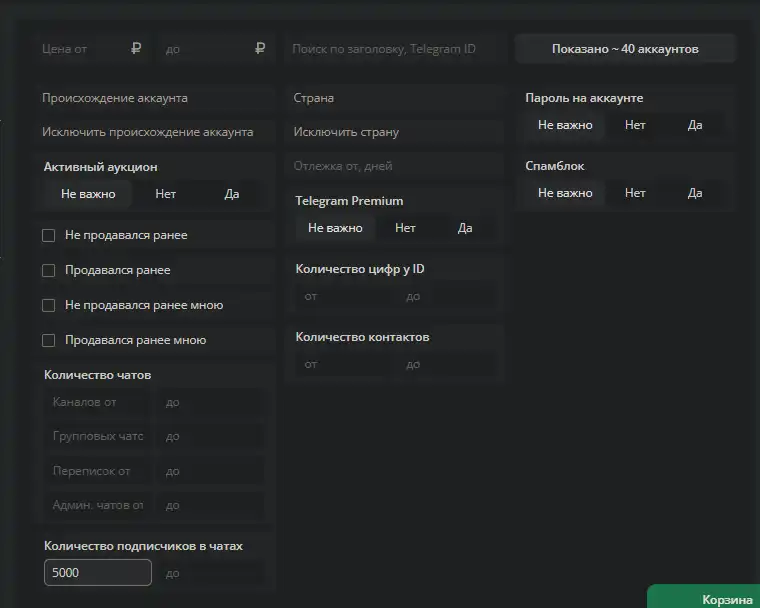Click search field 'Поиск по заголовку, Telegram ID'
This screenshot has width=760, height=608.
pos(396,48)
